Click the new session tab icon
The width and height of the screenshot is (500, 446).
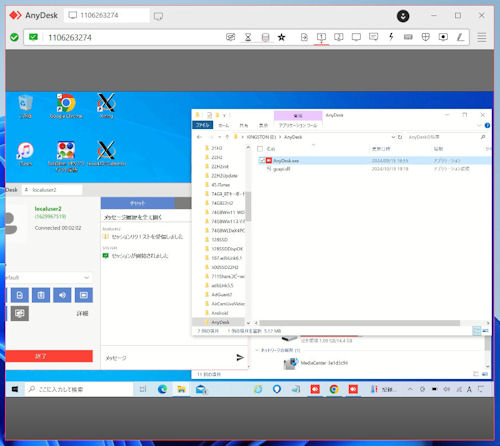pyautogui.click(x=158, y=16)
